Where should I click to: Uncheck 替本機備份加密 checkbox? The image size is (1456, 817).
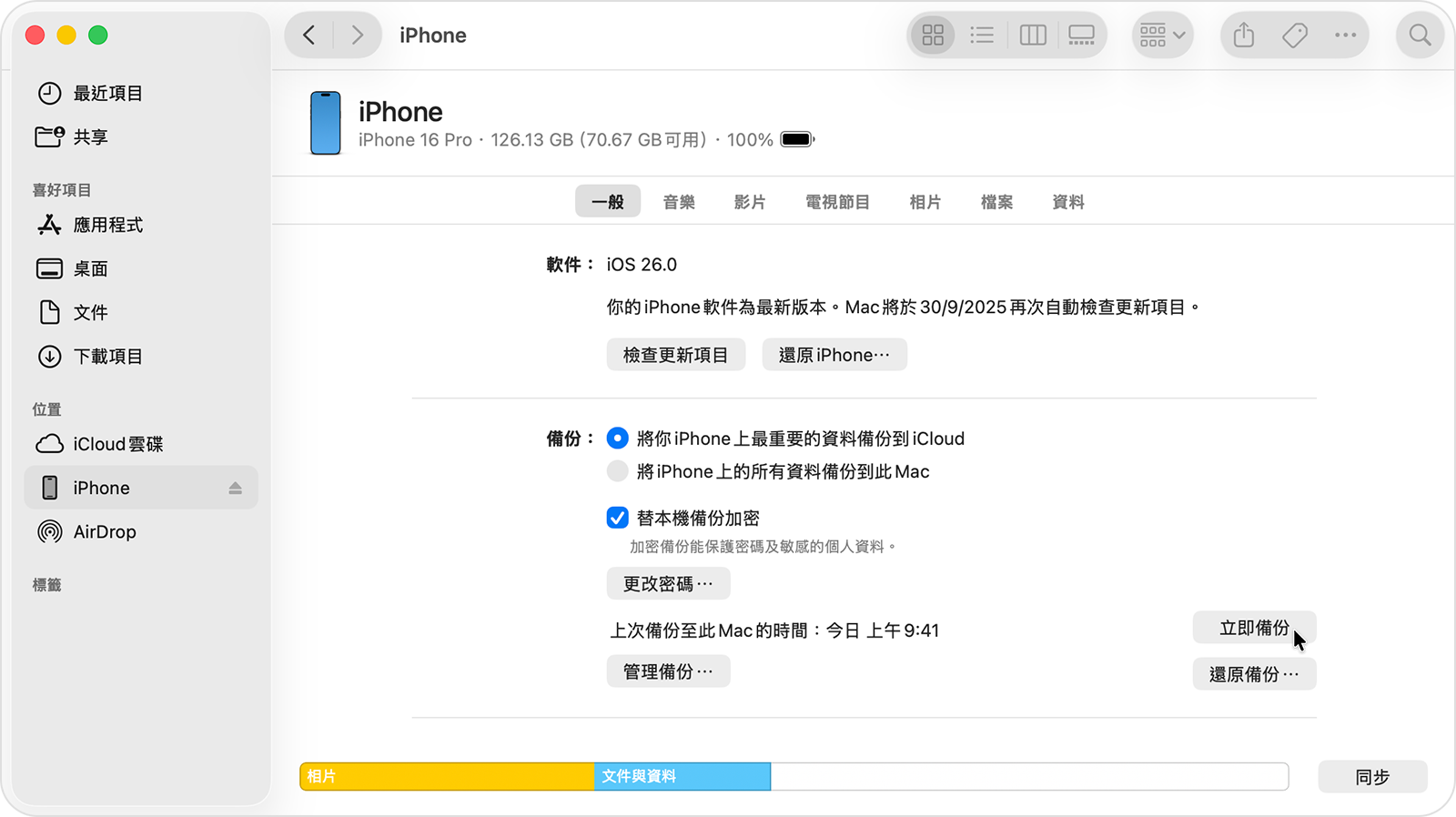618,518
